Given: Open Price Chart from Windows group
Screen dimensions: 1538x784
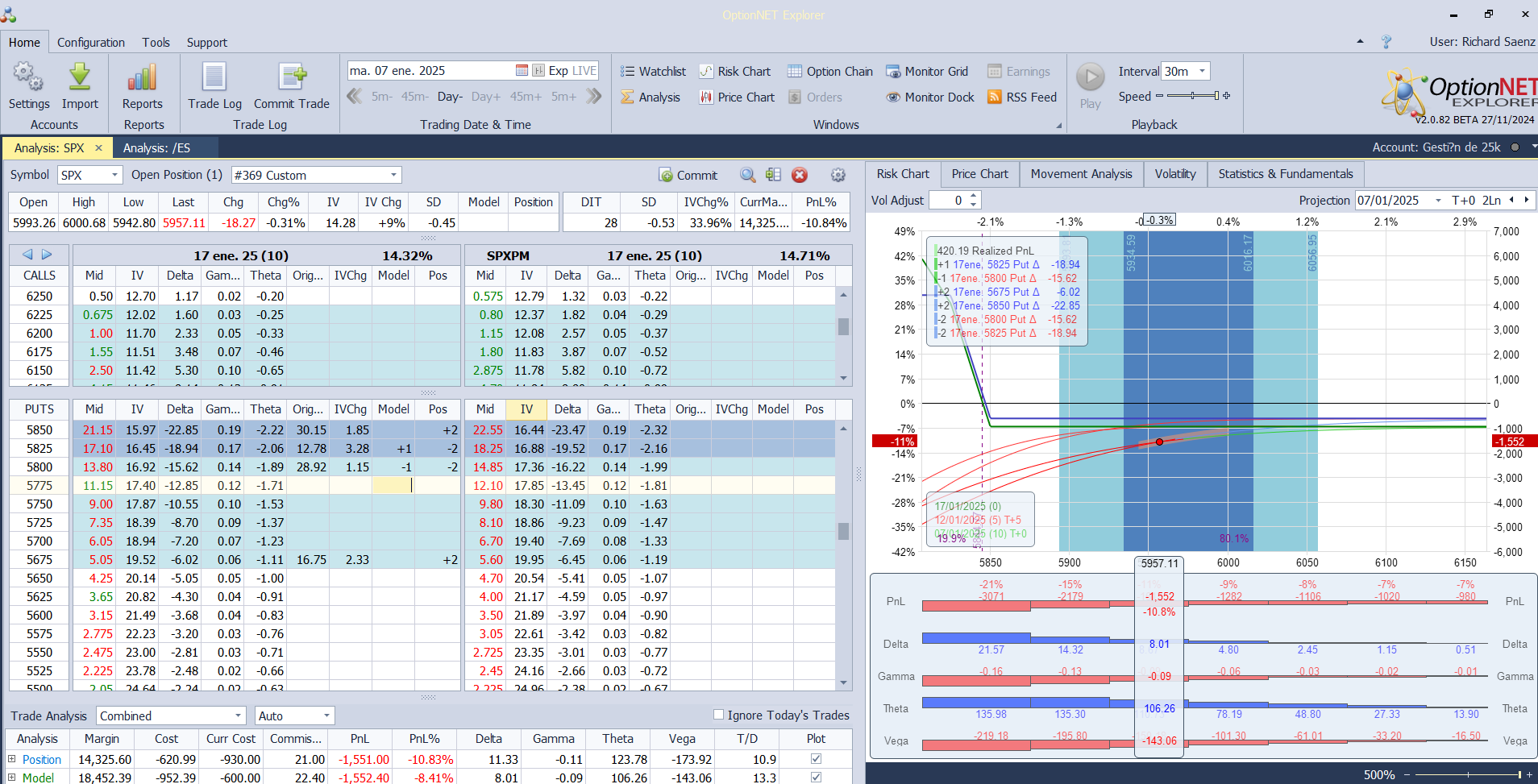Looking at the screenshot, I should [737, 97].
